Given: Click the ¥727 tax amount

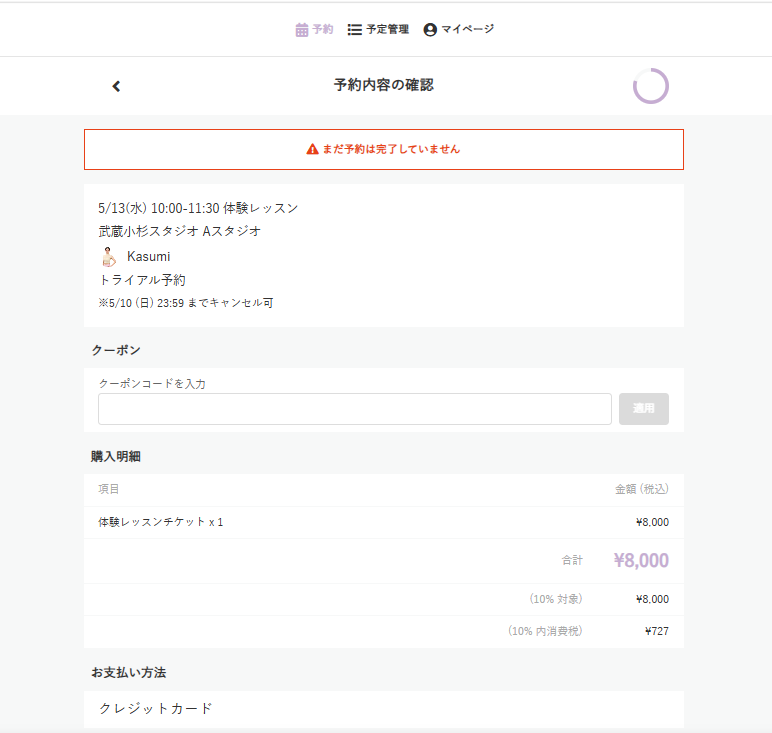Looking at the screenshot, I should (x=657, y=631).
